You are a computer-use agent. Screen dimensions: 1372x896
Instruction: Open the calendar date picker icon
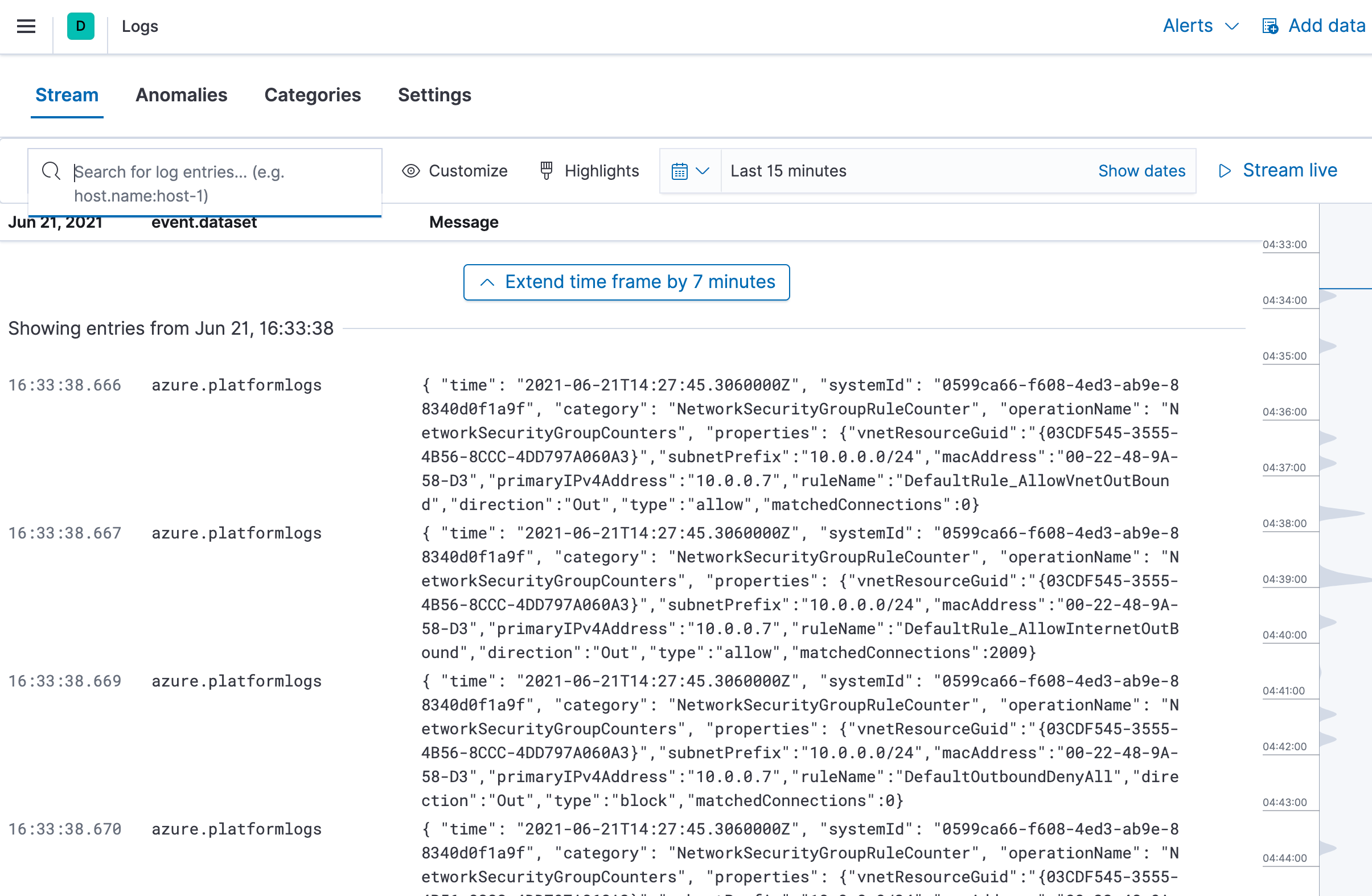[681, 171]
